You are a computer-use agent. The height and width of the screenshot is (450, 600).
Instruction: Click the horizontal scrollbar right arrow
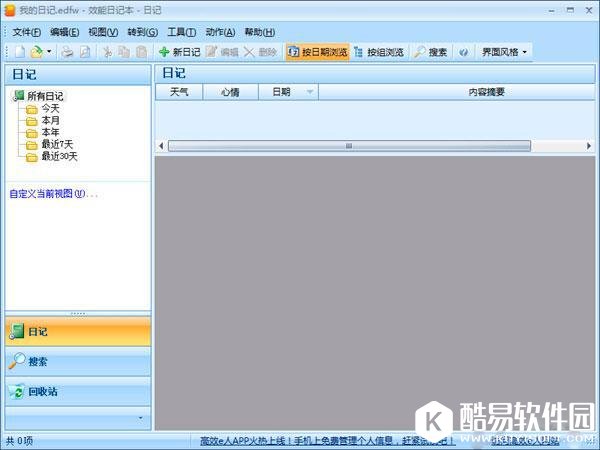pos(589,146)
